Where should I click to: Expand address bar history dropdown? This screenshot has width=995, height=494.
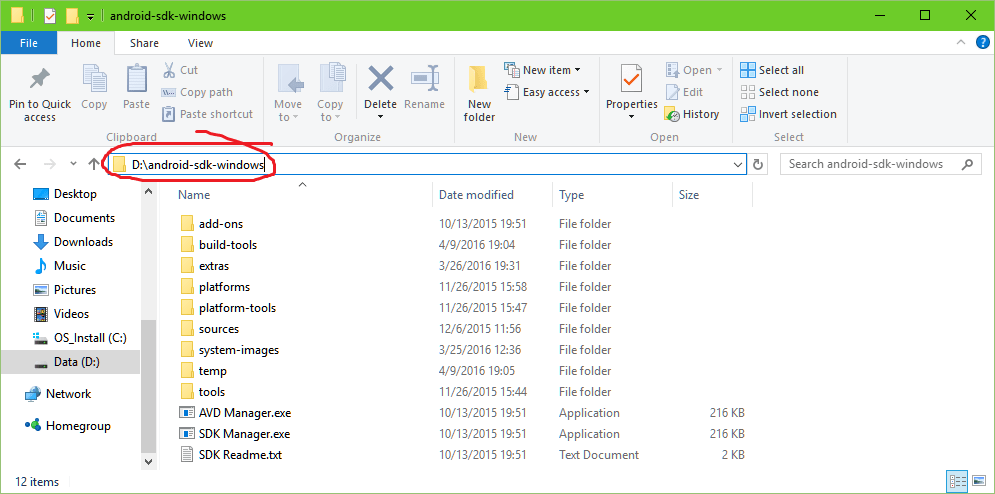(738, 164)
